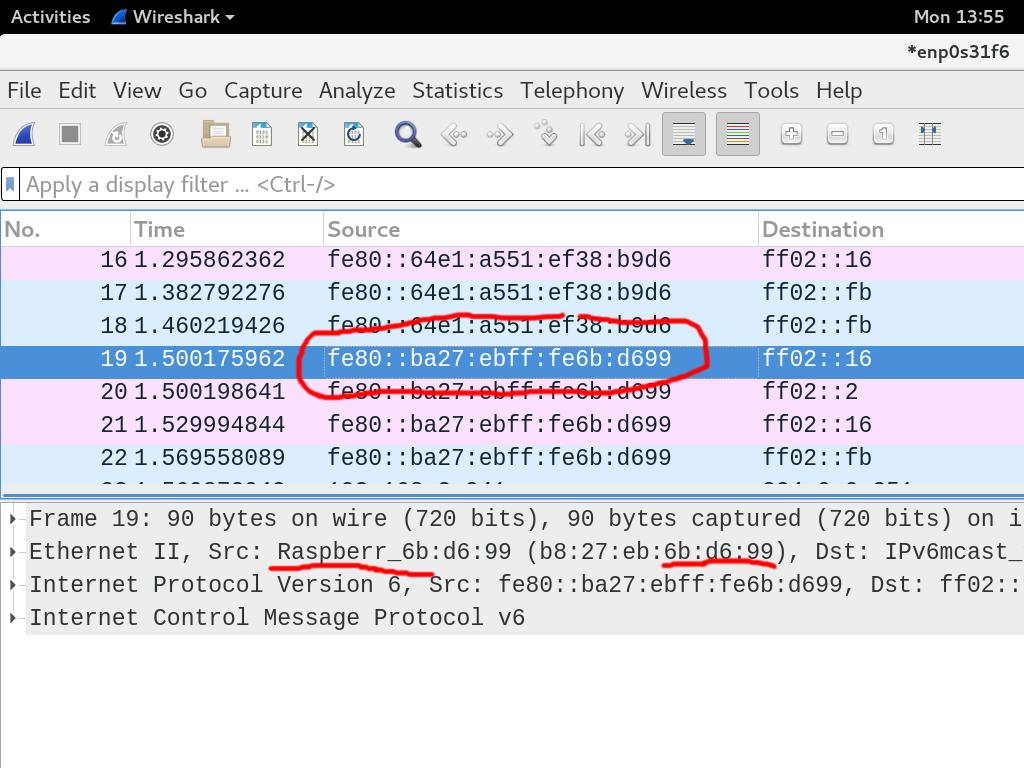Open the Tools menu

[771, 90]
